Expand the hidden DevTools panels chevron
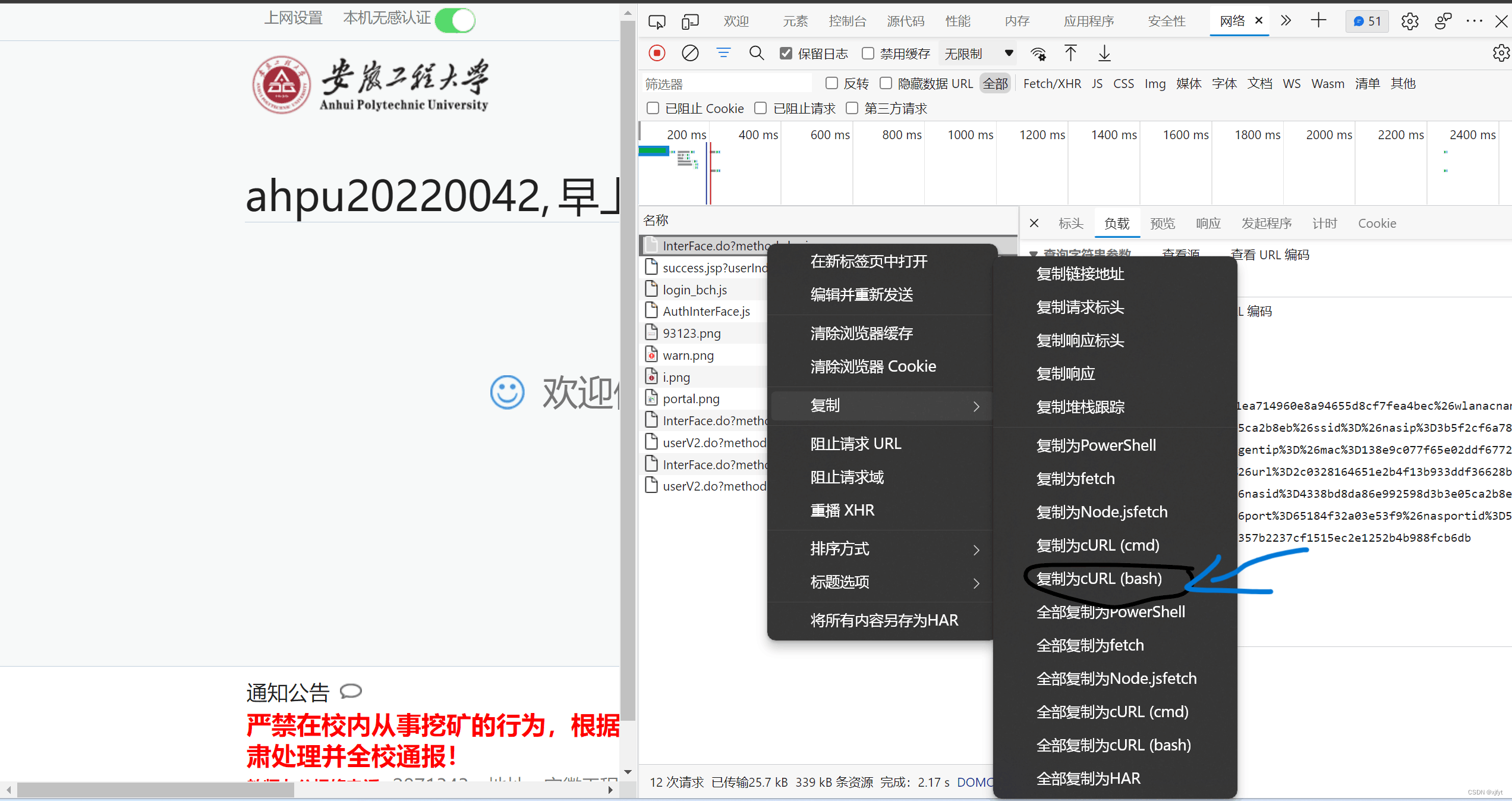Viewport: 1512px width, 801px height. [1286, 21]
